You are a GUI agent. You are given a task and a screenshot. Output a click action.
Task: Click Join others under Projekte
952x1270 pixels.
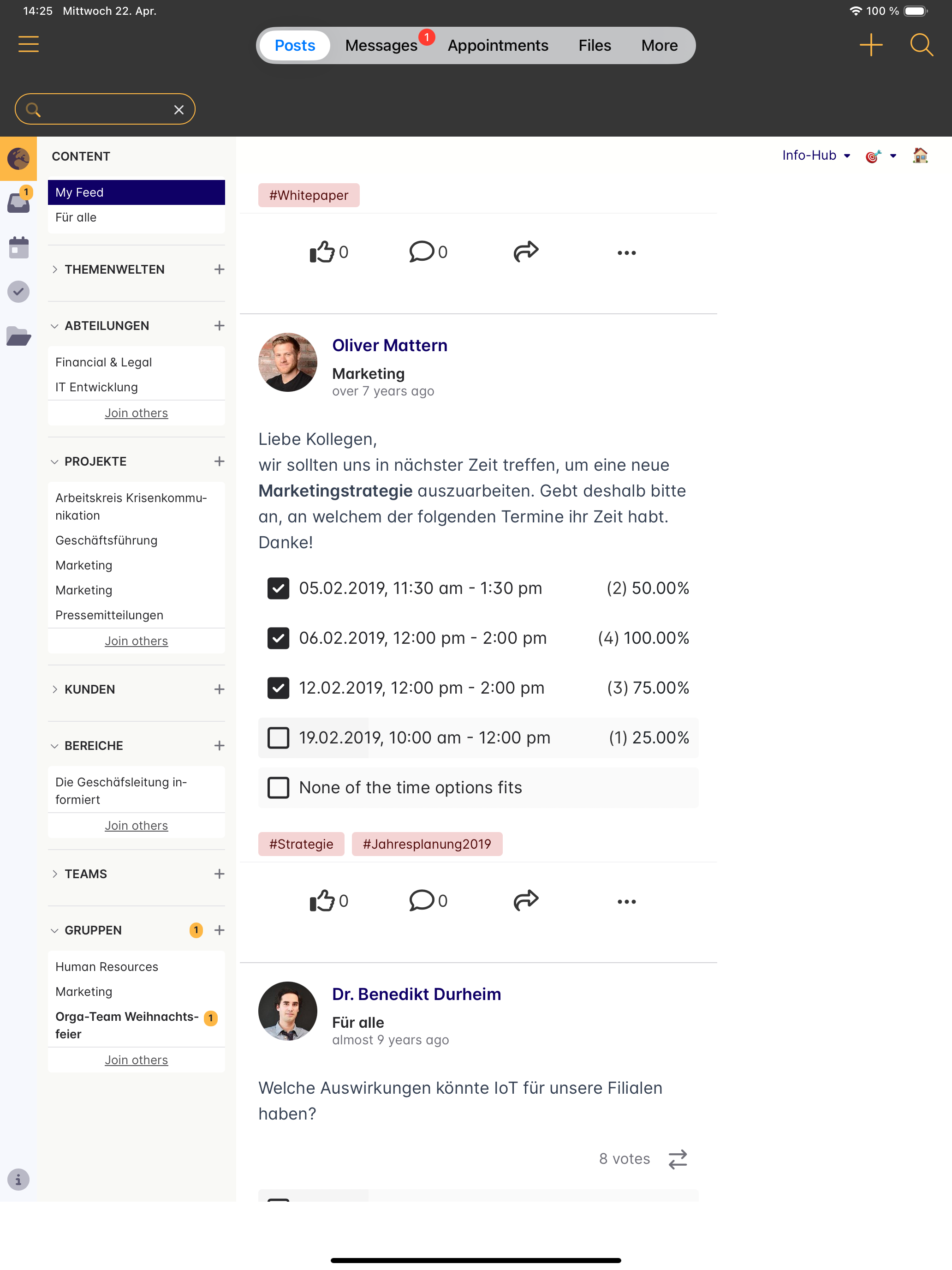tap(137, 641)
